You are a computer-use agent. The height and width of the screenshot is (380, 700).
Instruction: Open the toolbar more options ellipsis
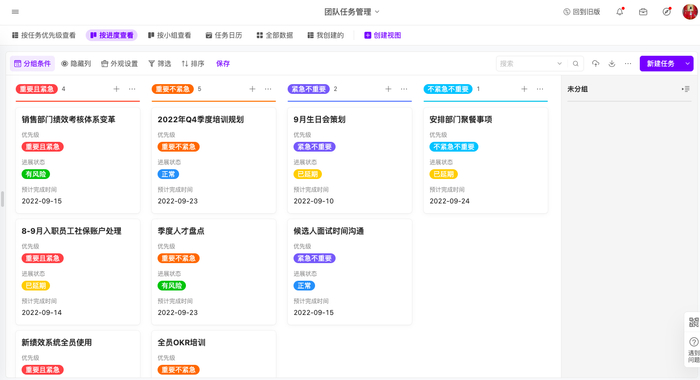[628, 63]
